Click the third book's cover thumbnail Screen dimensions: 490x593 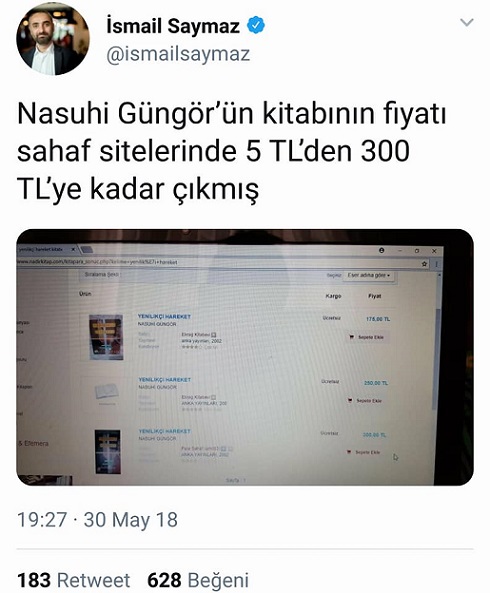(107, 452)
